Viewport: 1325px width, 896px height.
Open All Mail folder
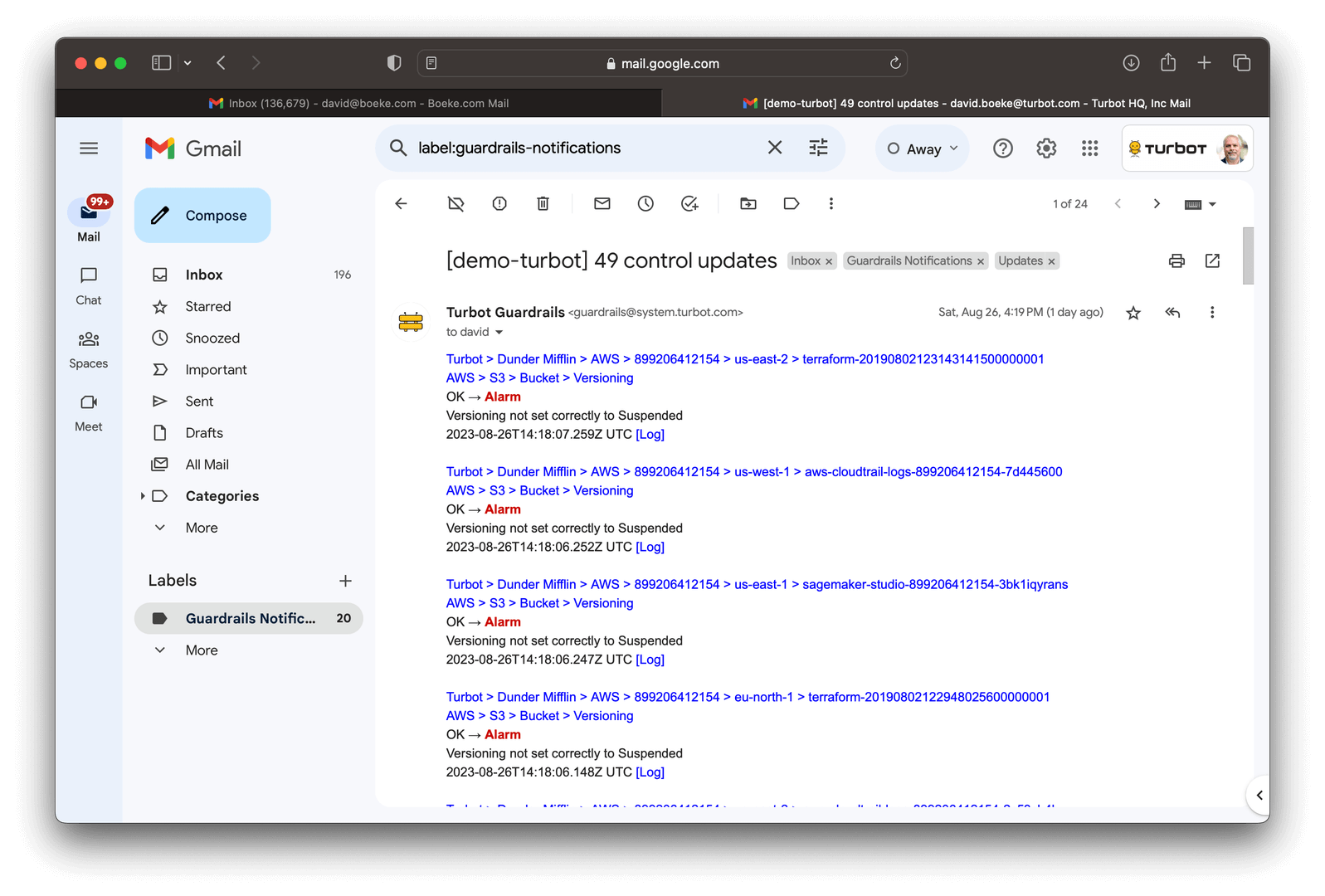249,465
